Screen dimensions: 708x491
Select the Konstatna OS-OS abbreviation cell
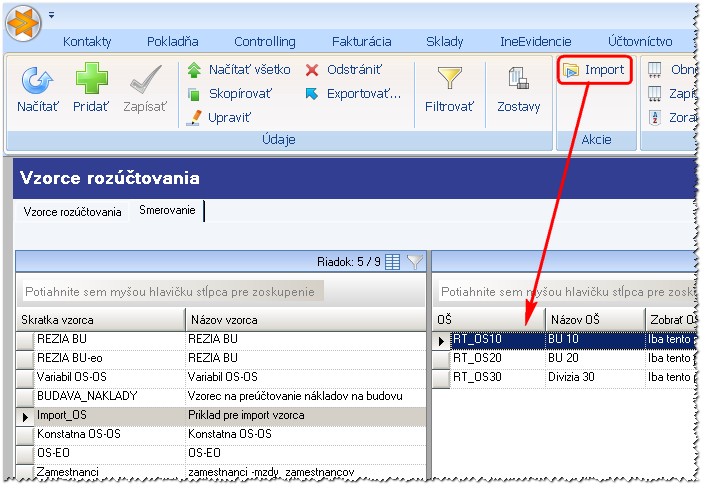[110, 434]
